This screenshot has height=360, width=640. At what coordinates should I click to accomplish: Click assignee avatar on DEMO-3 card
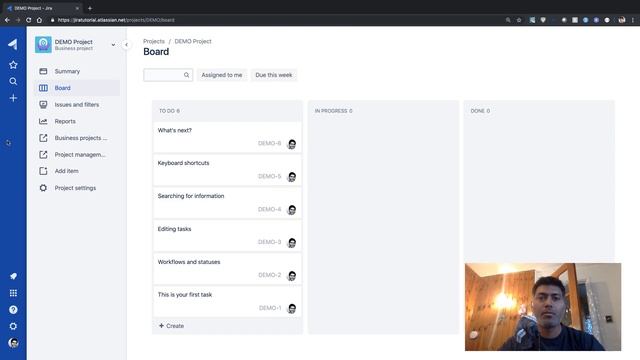coord(292,243)
